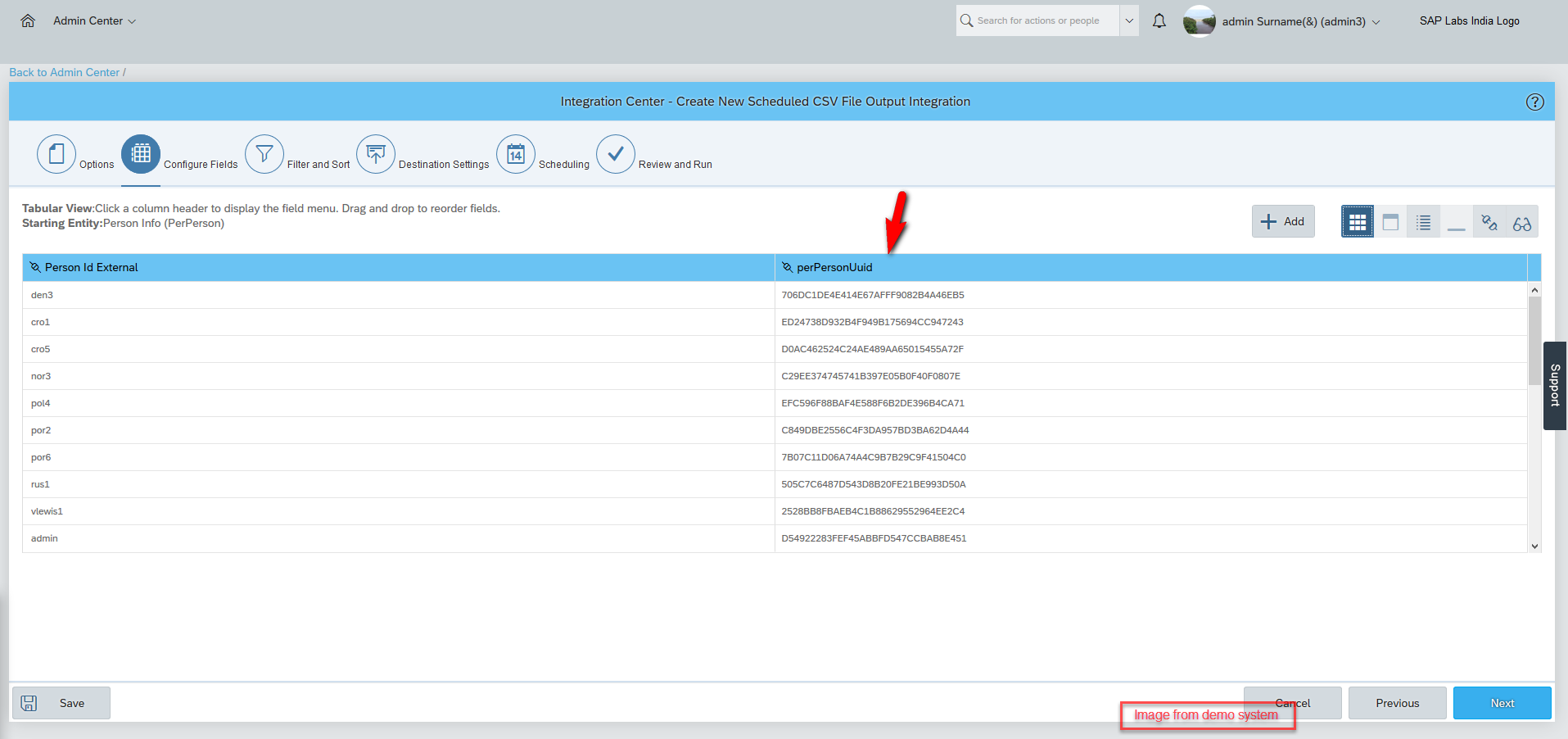
Task: Open the perPersonUuid column header menu
Action: pyautogui.click(x=1151, y=267)
